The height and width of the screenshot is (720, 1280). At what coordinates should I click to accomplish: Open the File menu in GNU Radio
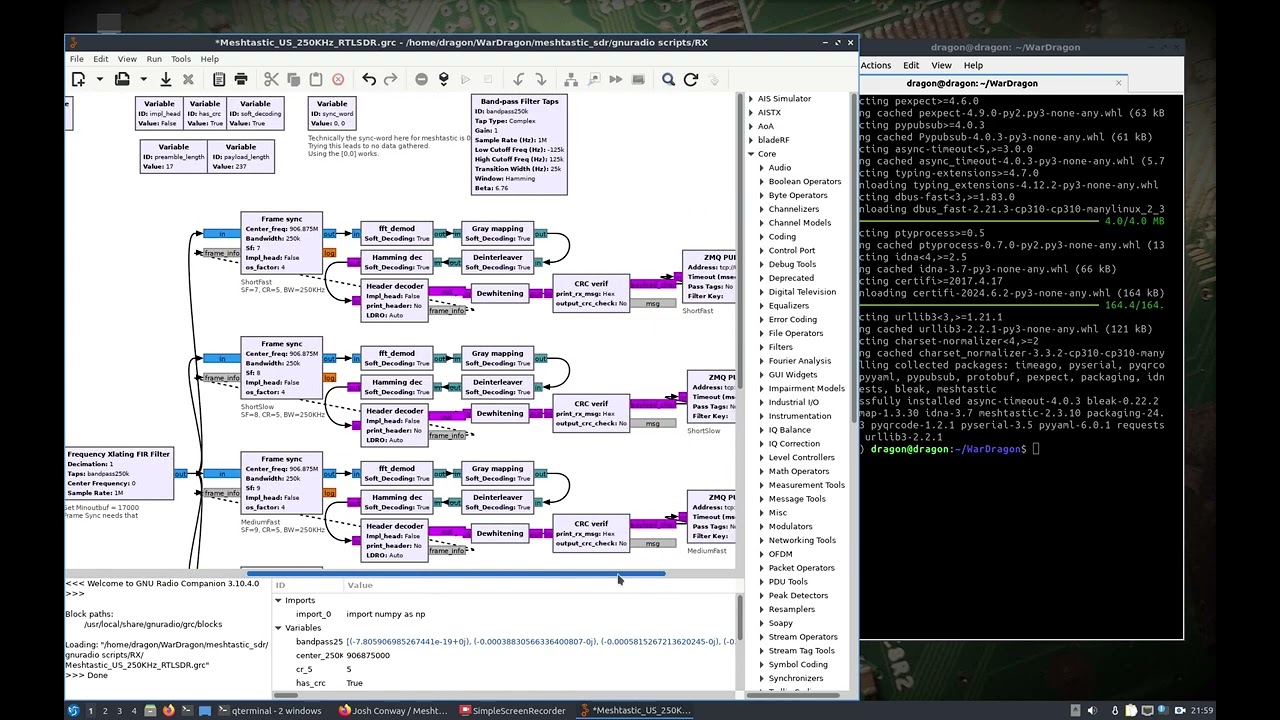coord(77,59)
